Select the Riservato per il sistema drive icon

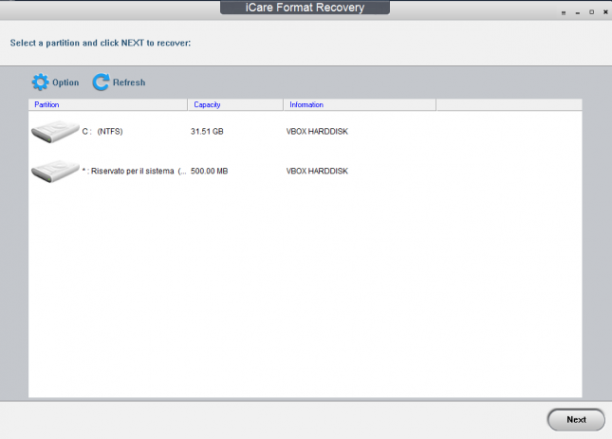pyautogui.click(x=55, y=171)
